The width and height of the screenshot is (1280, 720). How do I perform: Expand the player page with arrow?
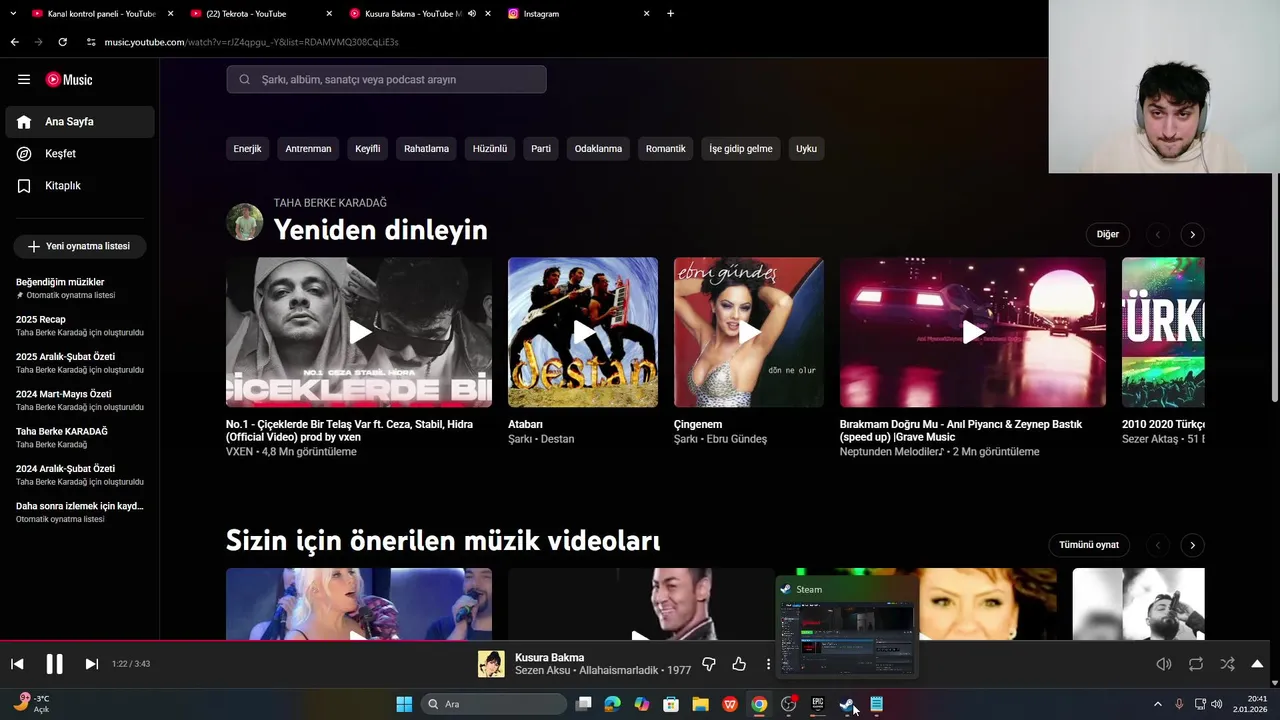click(1257, 664)
